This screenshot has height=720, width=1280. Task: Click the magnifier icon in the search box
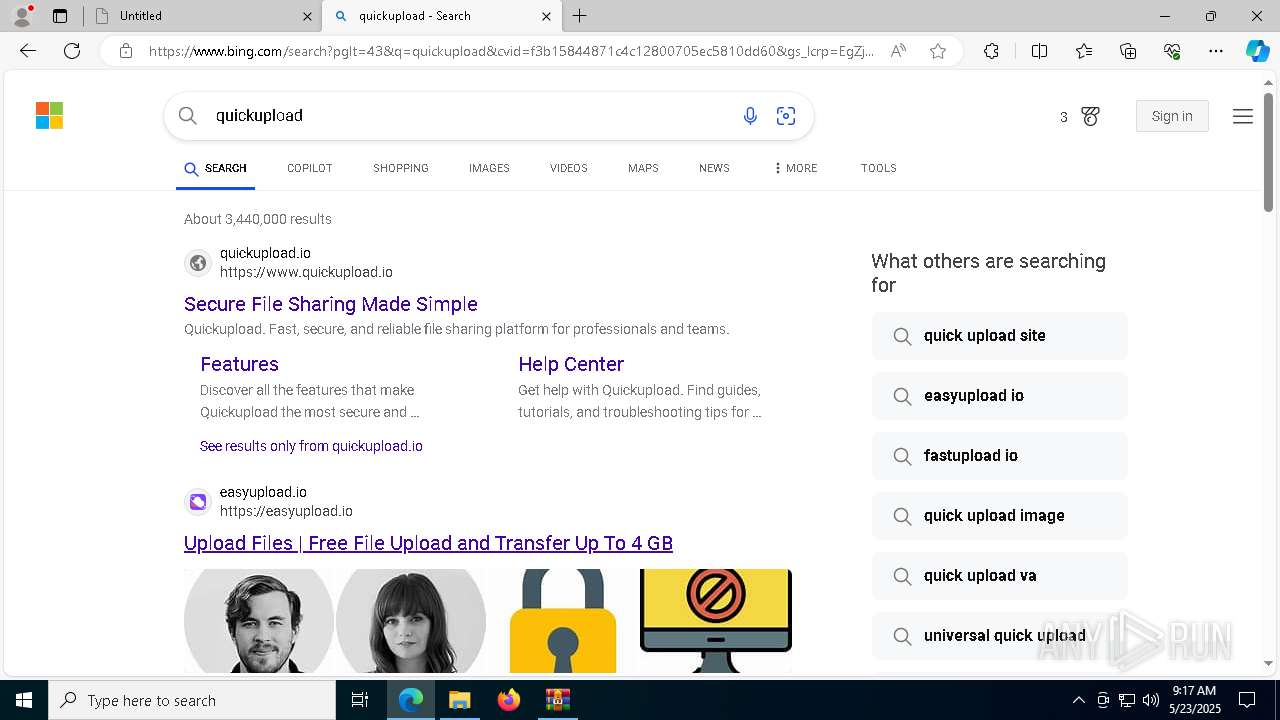point(187,116)
